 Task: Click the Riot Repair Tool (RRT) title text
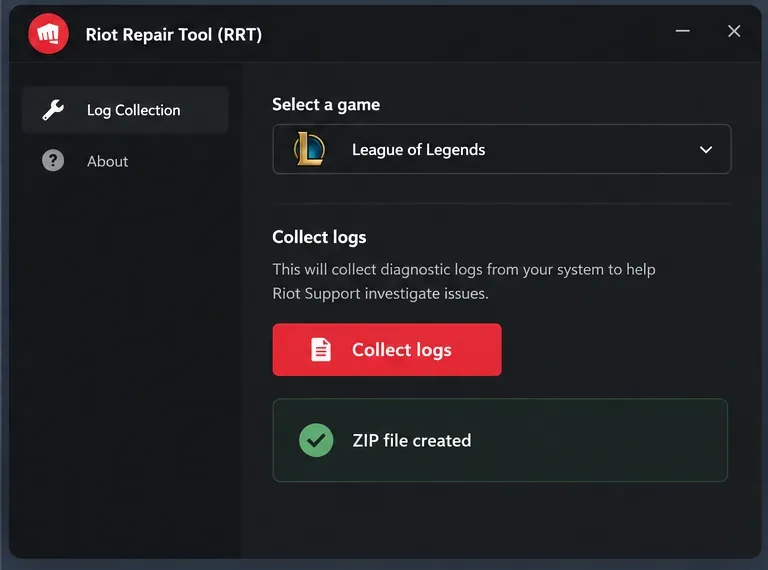[x=174, y=35]
